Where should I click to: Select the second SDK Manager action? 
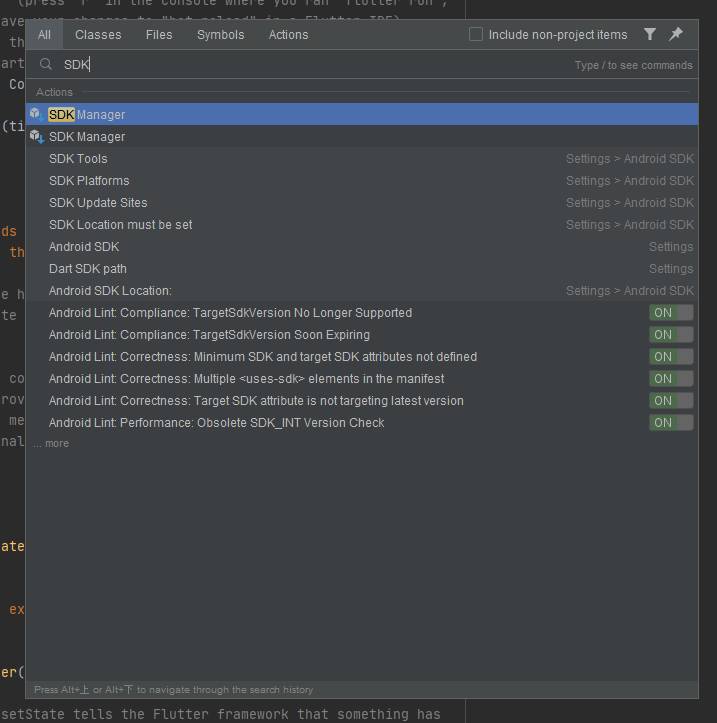pos(362,136)
